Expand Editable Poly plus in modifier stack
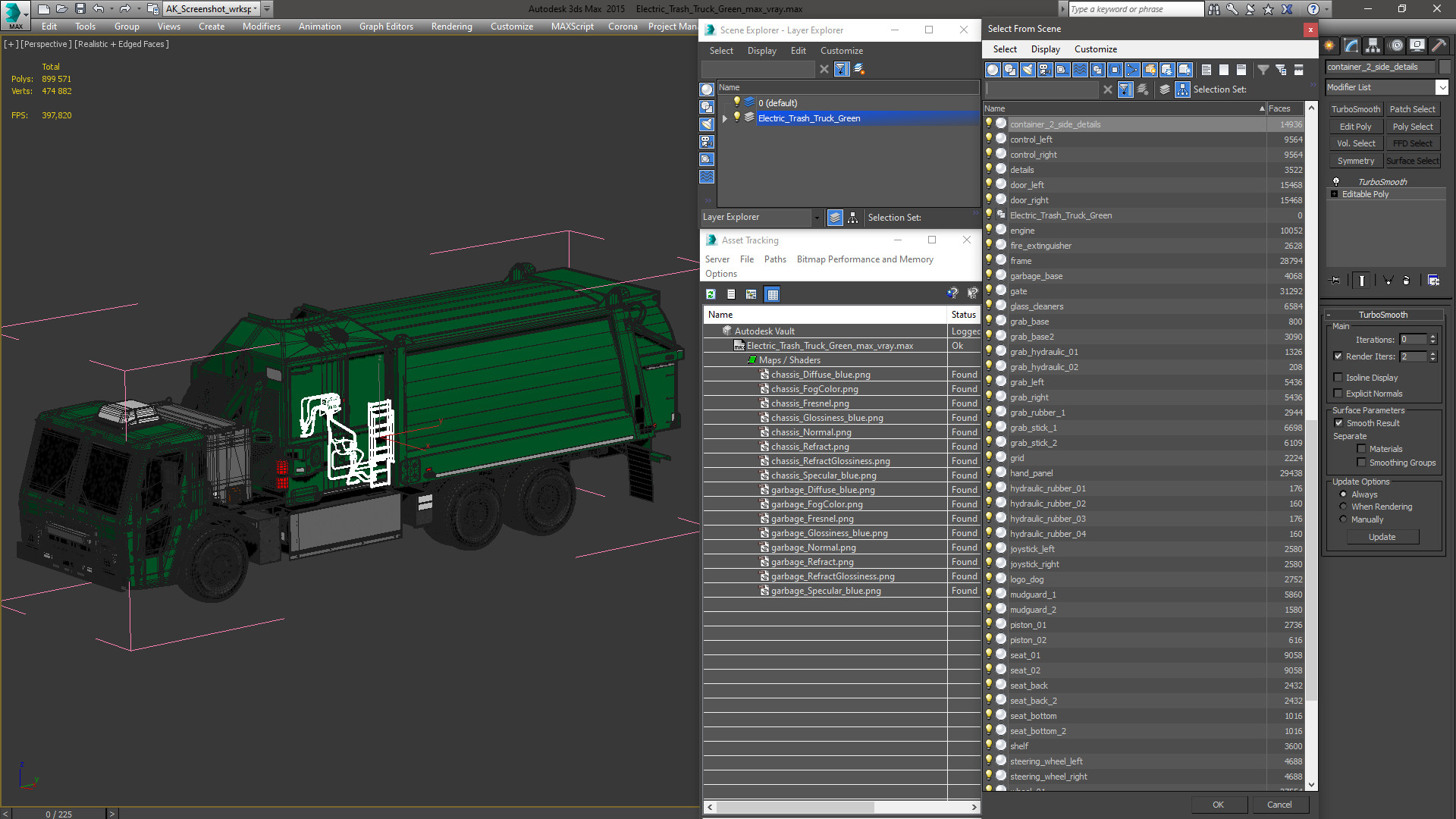Viewport: 1456px width, 819px height. coord(1335,194)
